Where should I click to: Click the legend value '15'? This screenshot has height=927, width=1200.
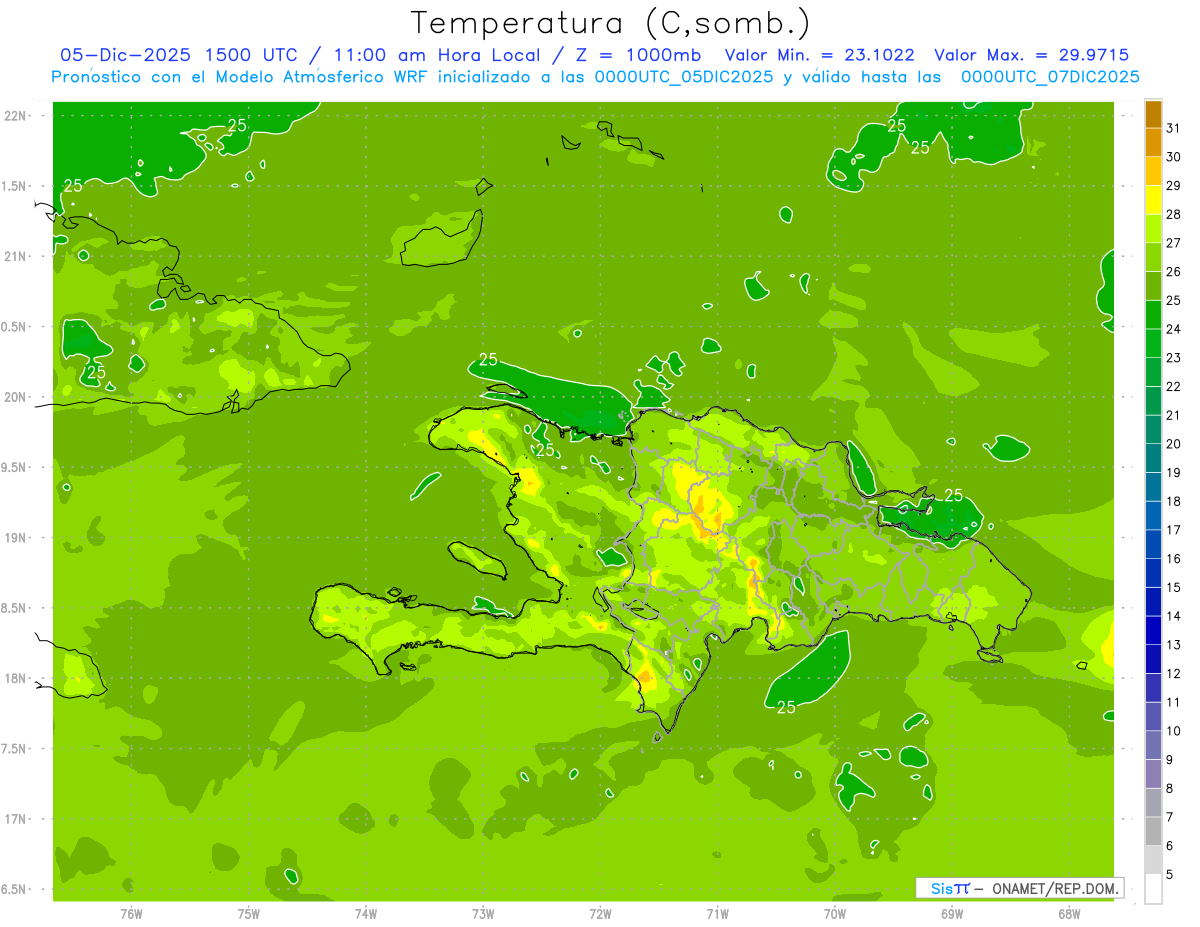1174,588
